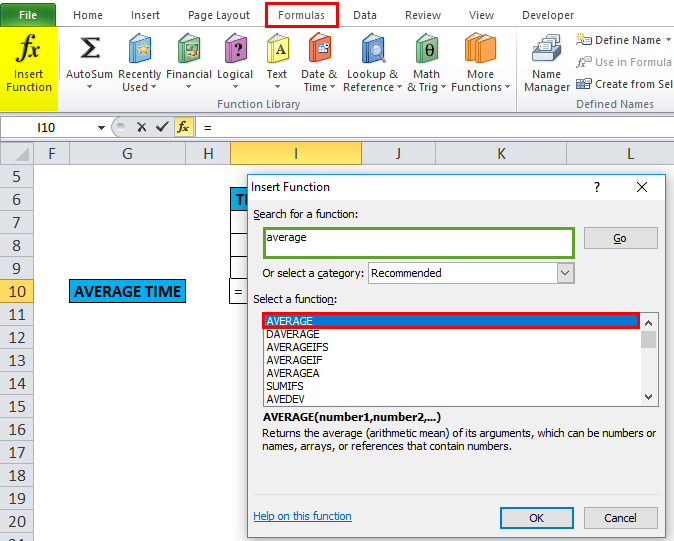Open the Name Manager

(547, 63)
